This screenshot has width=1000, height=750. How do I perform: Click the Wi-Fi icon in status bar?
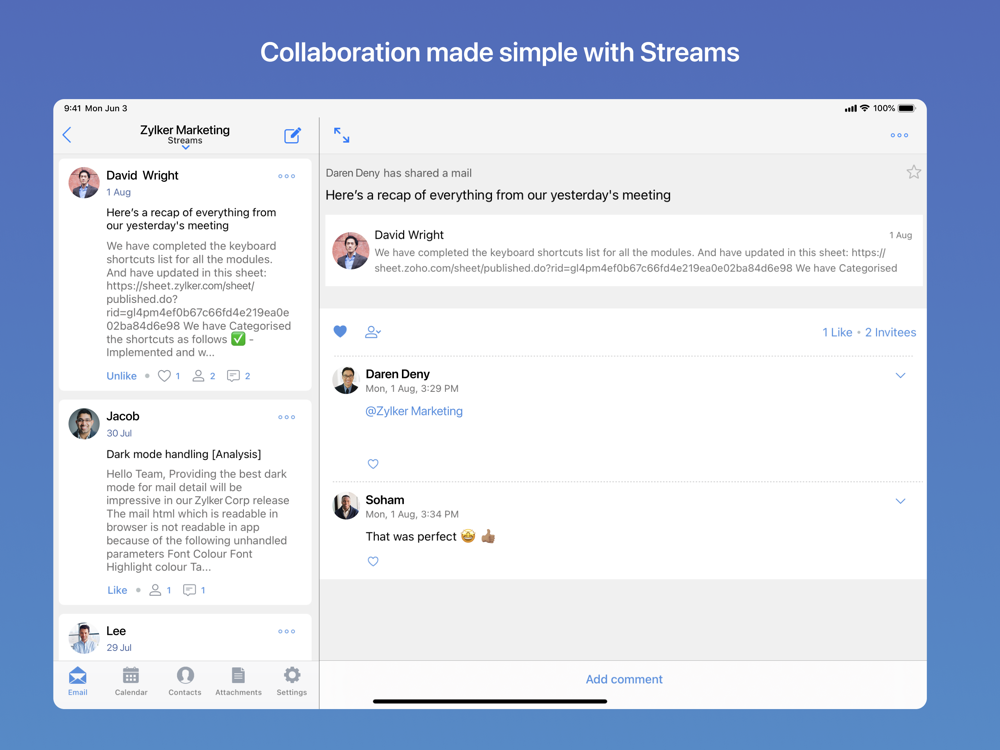[865, 108]
